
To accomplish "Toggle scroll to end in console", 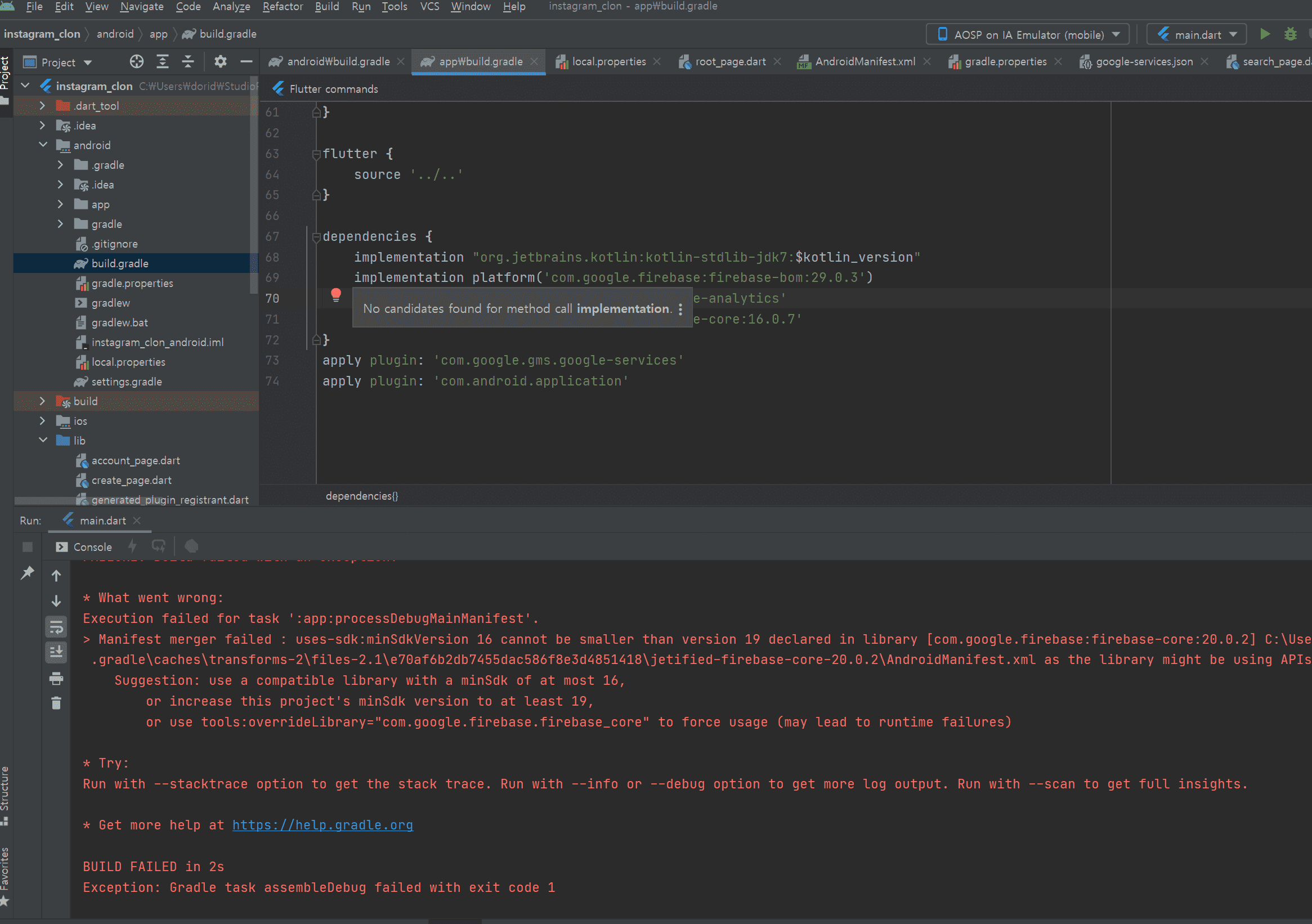I will (56, 652).
